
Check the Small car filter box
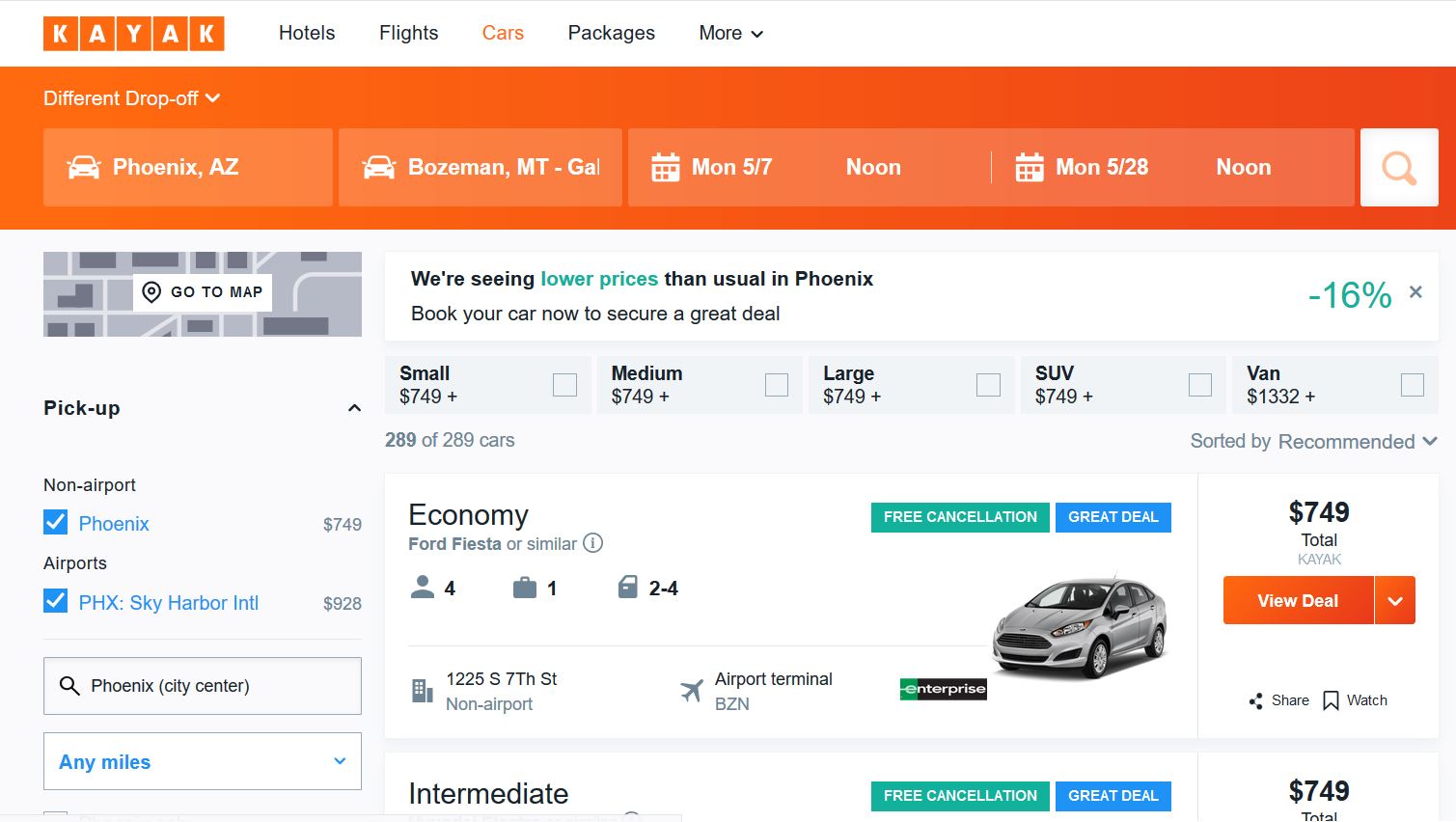tap(565, 385)
